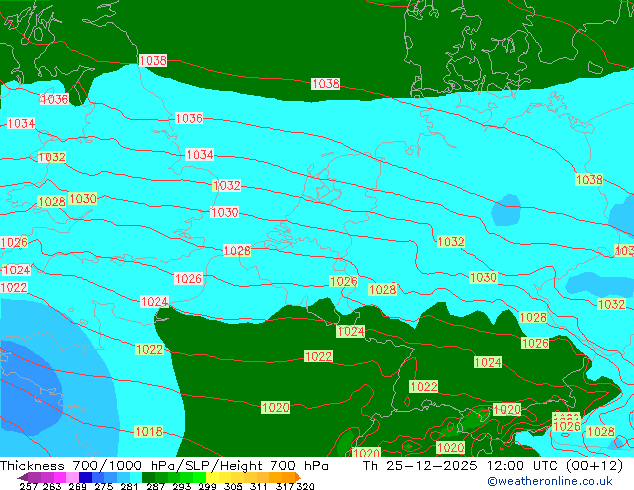Click legend value 257
The height and width of the screenshot is (490, 634).
[27, 486]
